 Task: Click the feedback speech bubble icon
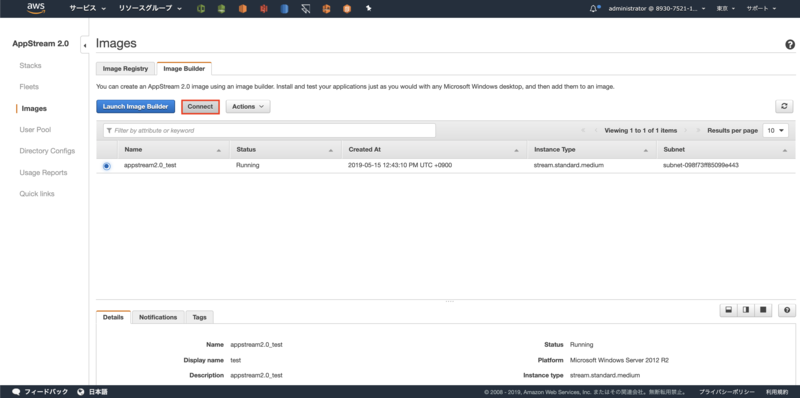[16, 392]
